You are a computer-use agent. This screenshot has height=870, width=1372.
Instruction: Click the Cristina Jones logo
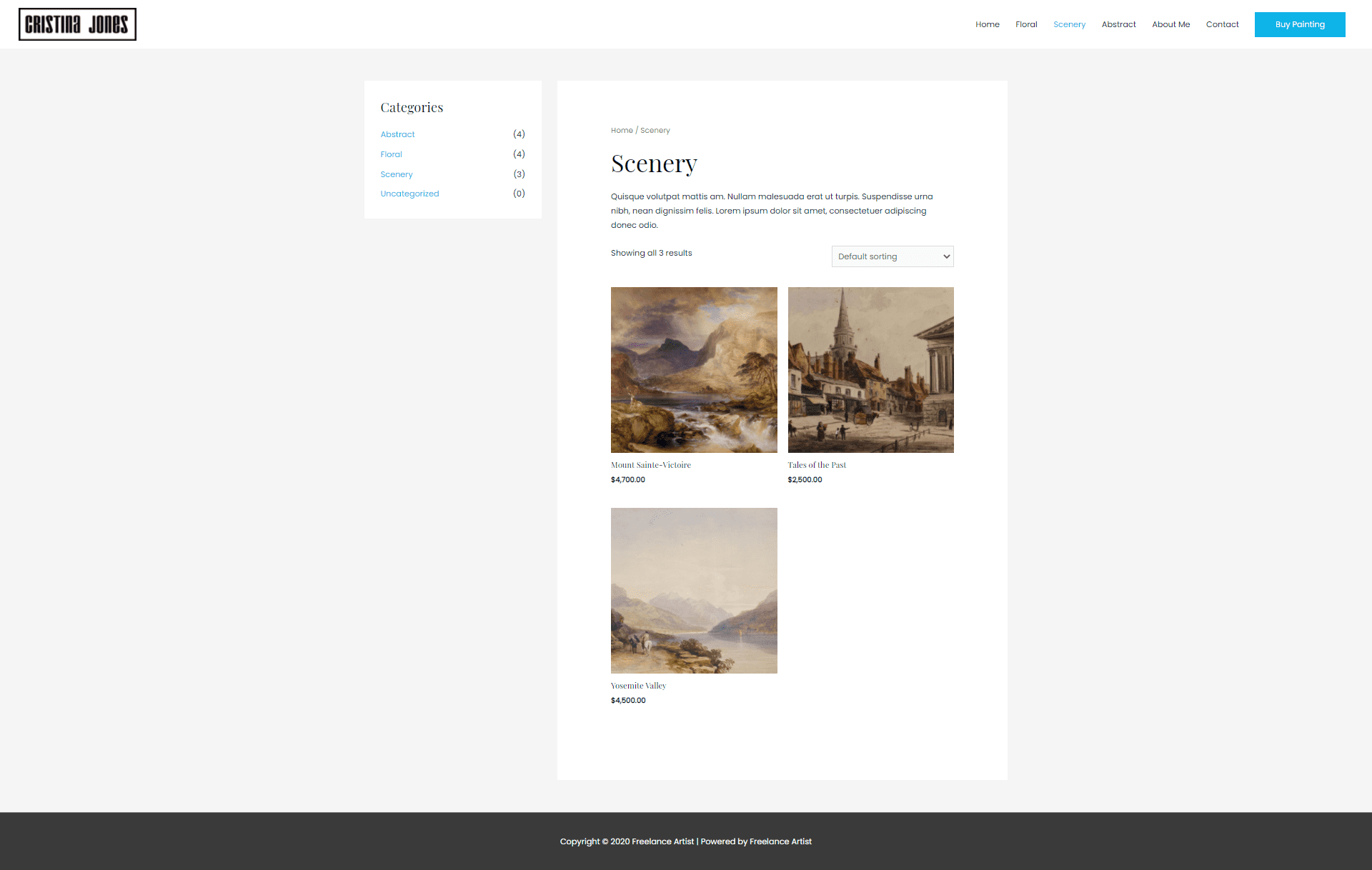(77, 24)
